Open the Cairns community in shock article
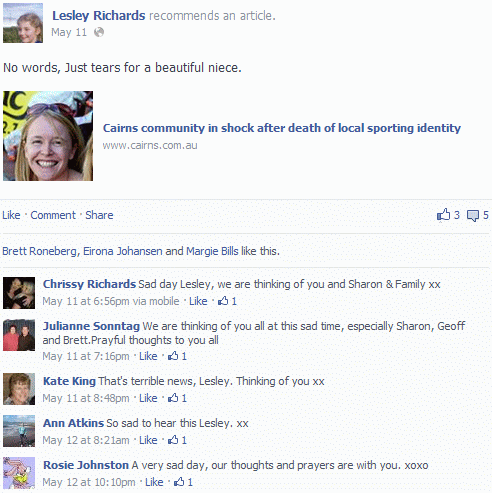The width and height of the screenshot is (492, 493). click(282, 128)
